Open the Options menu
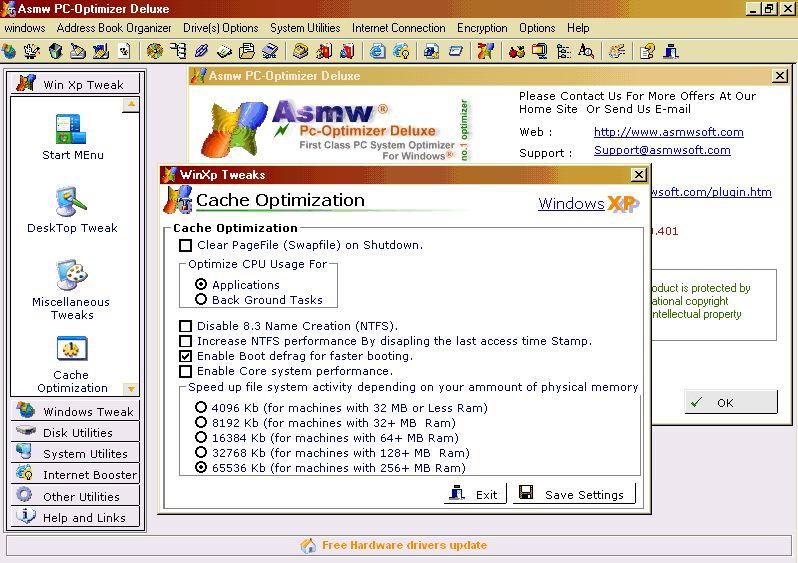Viewport: 798px width, 563px height. (537, 28)
